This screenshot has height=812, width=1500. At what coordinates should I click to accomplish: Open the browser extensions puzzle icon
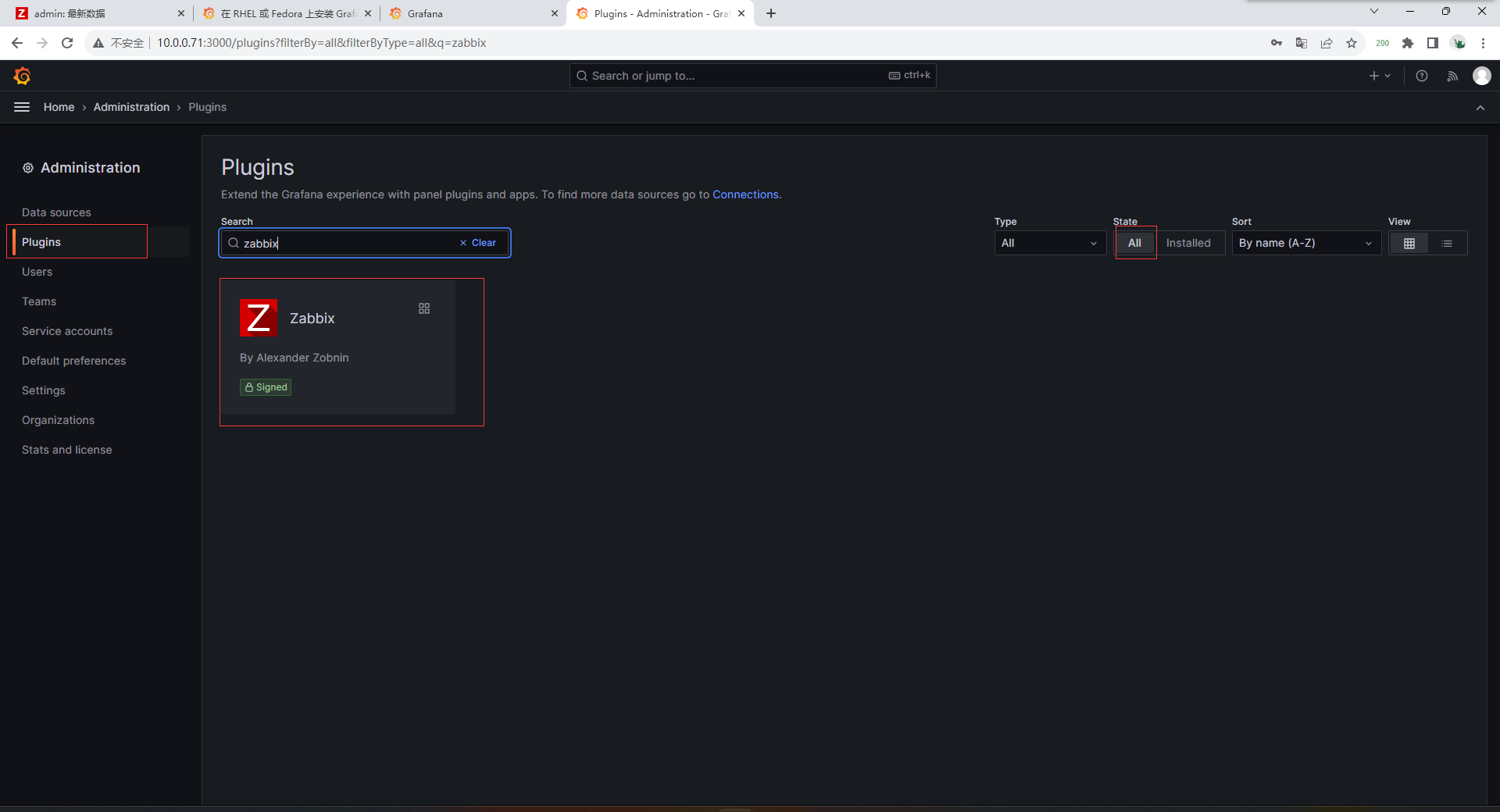click(x=1408, y=43)
